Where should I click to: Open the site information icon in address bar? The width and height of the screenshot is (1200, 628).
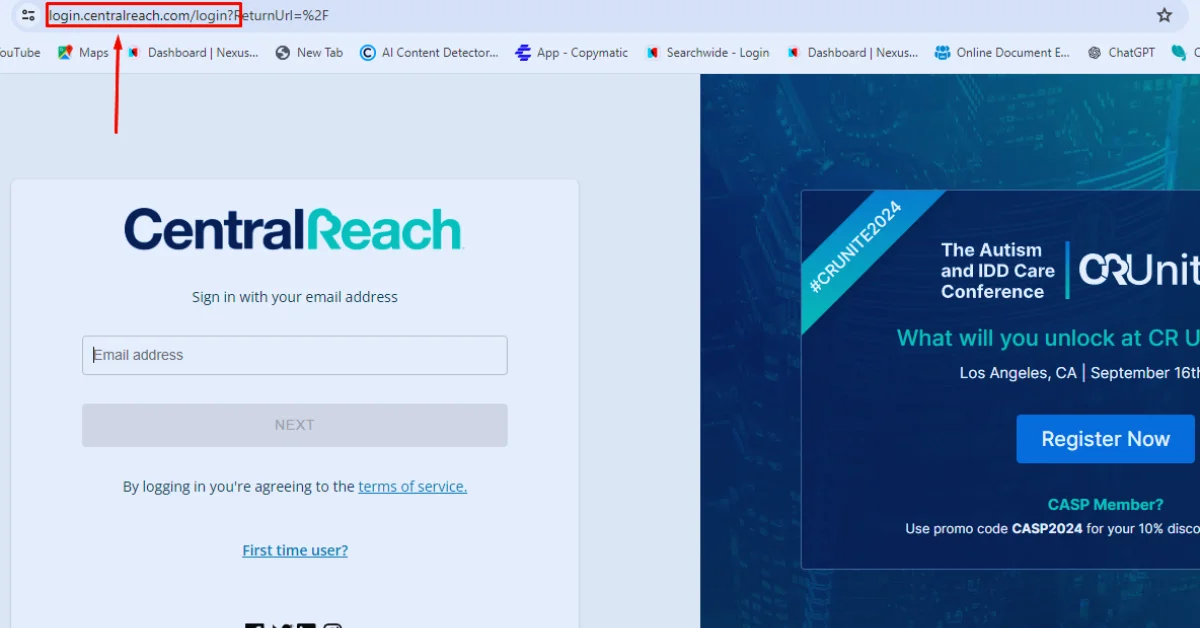[28, 16]
